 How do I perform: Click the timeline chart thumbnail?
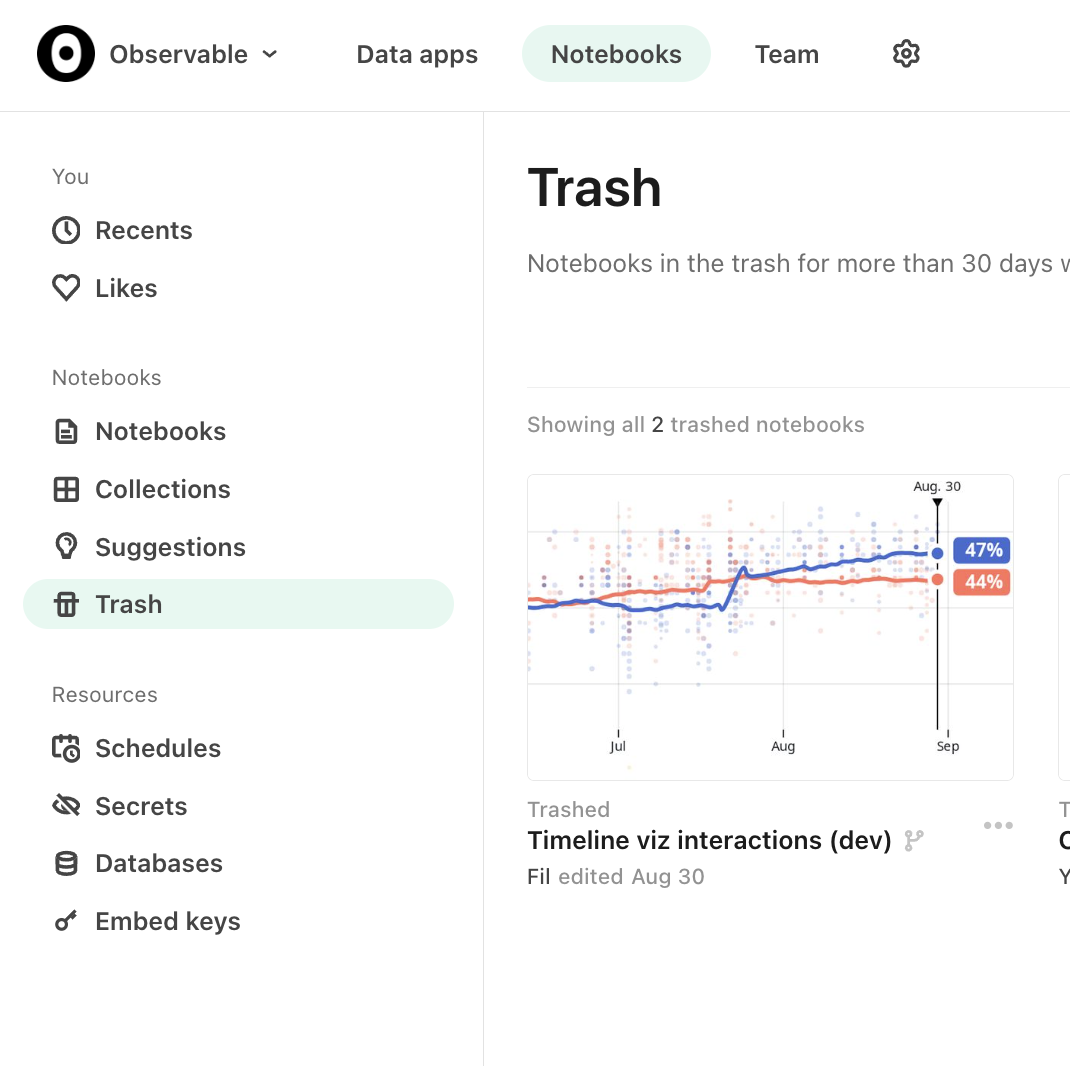coord(770,627)
